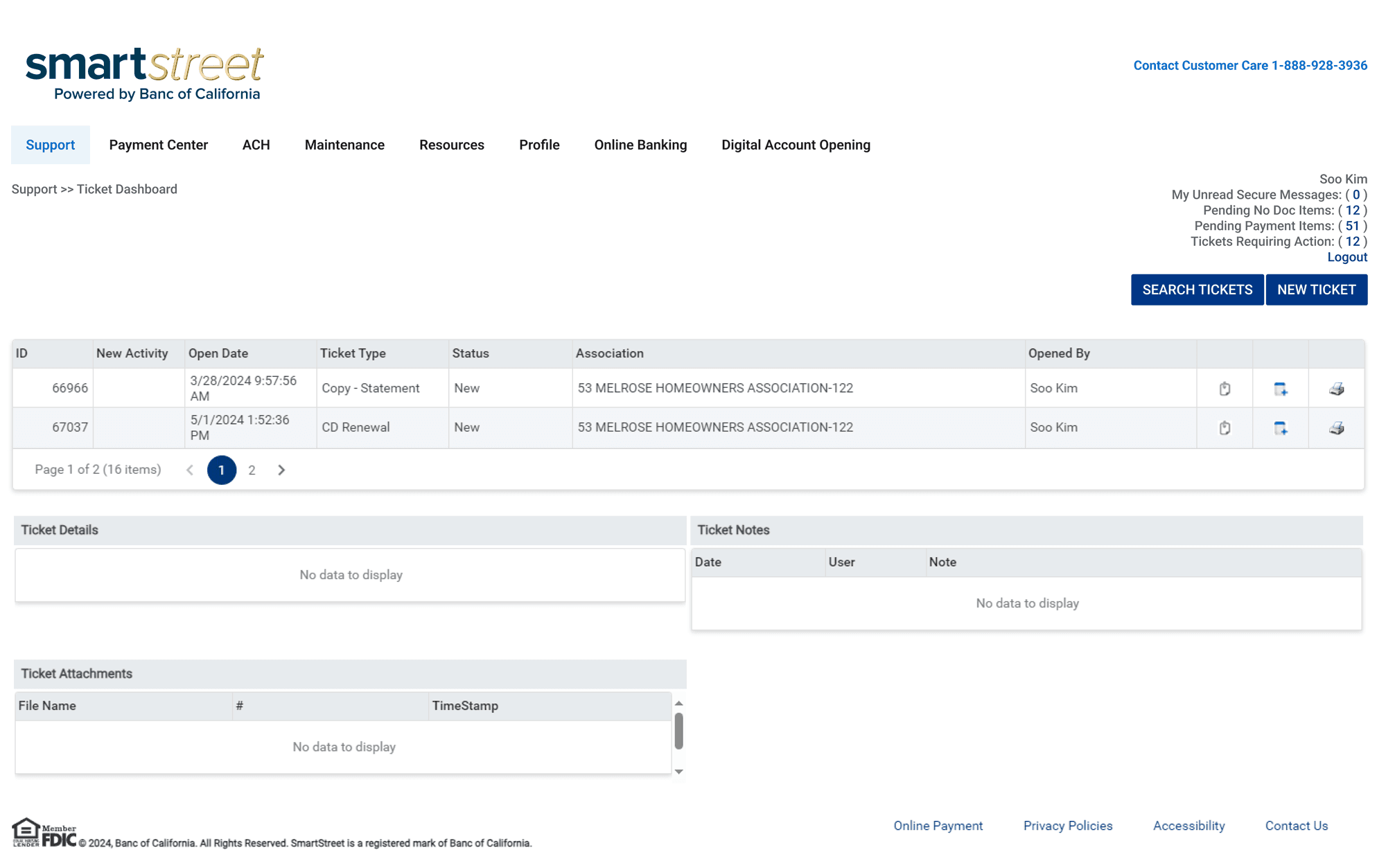The image size is (1386, 868).
Task: Click the Privacy Policies footer link
Action: coord(1067,826)
